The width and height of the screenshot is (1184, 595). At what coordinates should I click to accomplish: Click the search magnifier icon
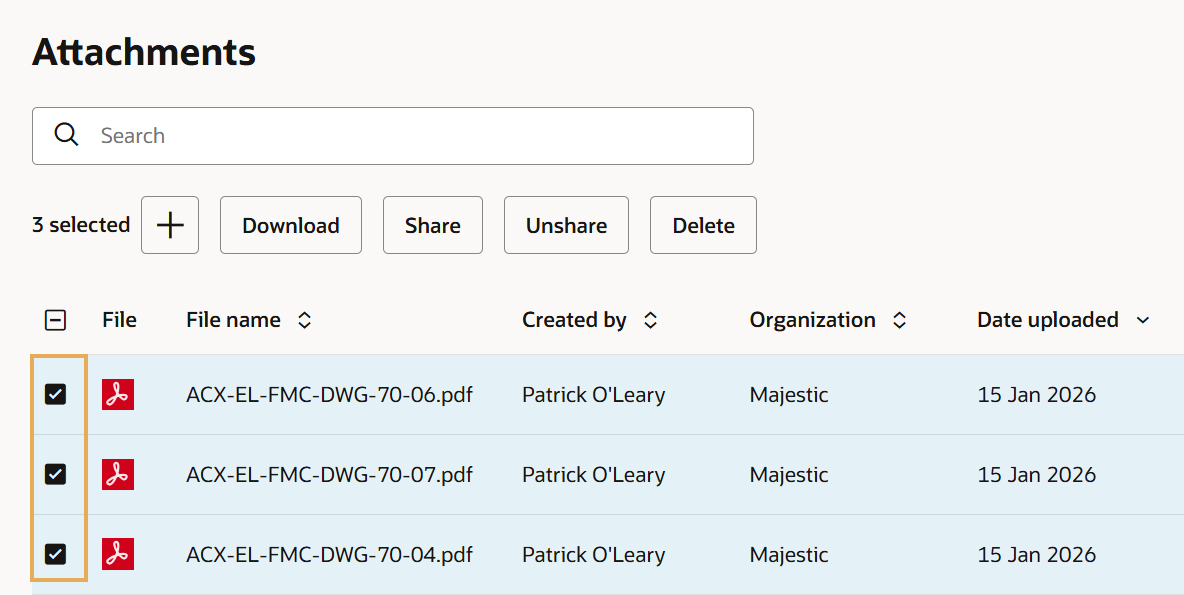[66, 135]
